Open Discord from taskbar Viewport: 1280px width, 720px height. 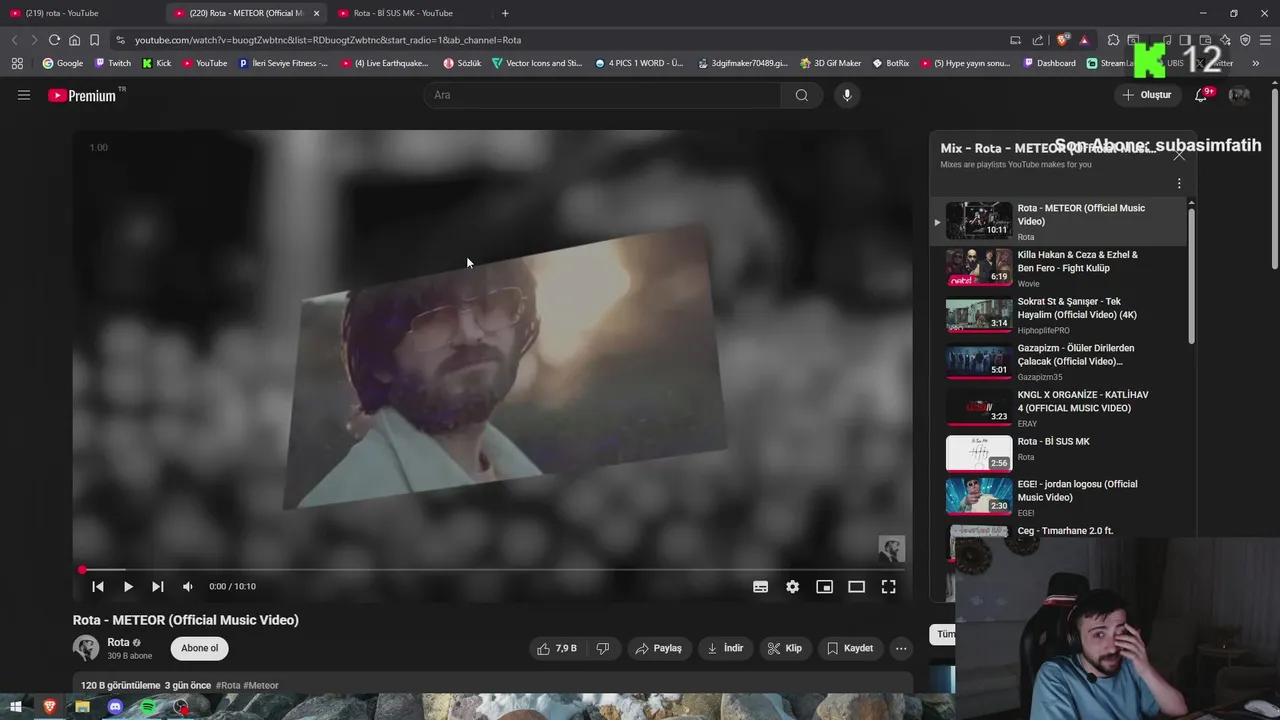coord(115,707)
